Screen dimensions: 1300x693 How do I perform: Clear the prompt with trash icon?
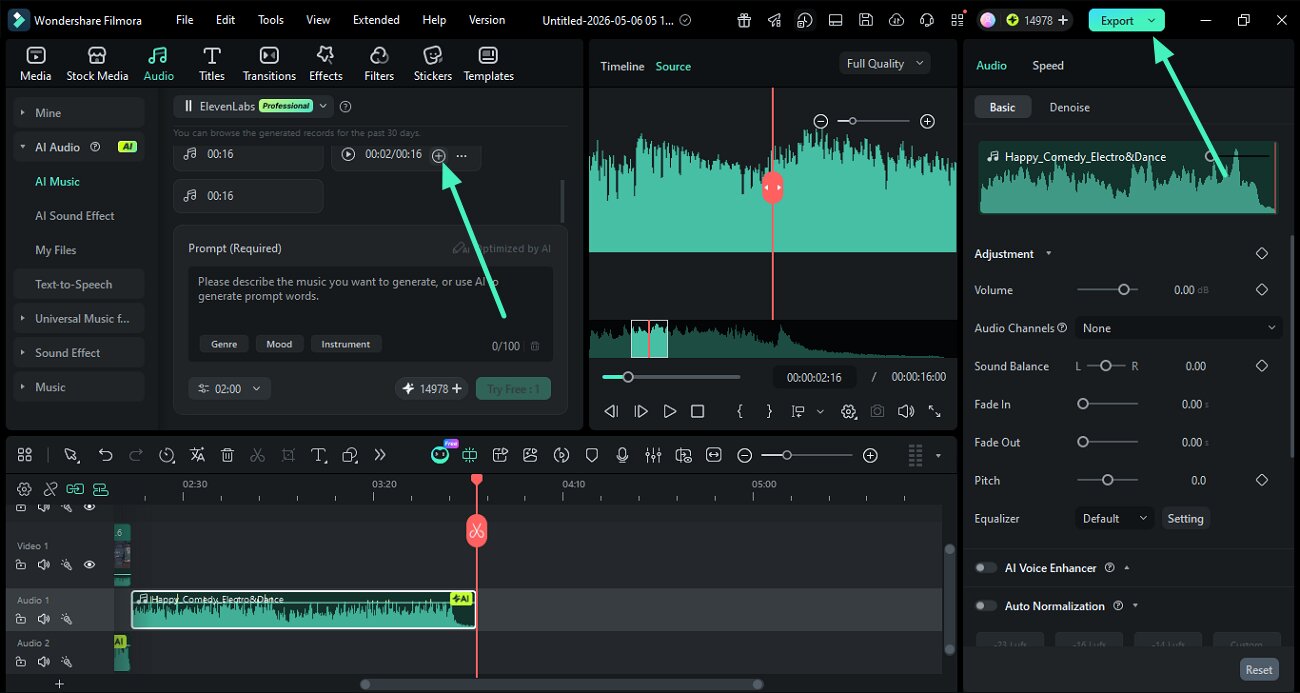535,346
